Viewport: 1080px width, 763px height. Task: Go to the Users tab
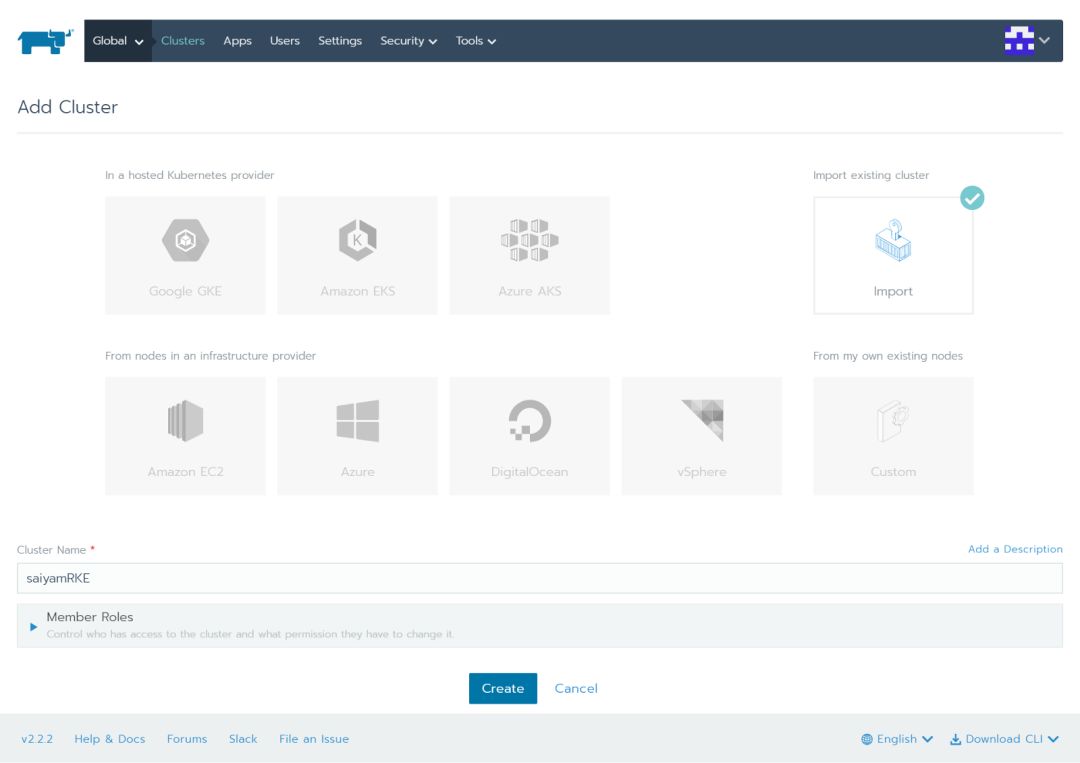pos(284,41)
